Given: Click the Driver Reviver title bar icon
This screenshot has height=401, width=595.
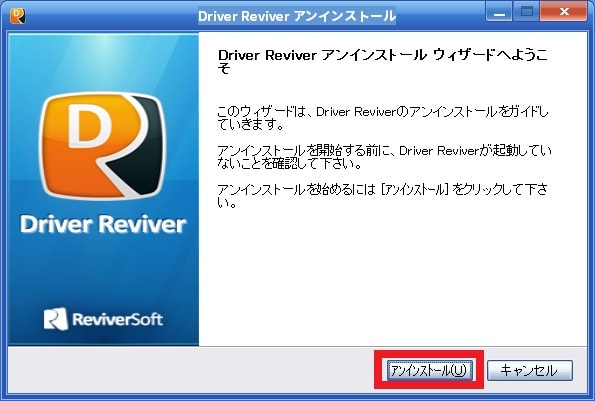Looking at the screenshot, I should pos(17,16).
